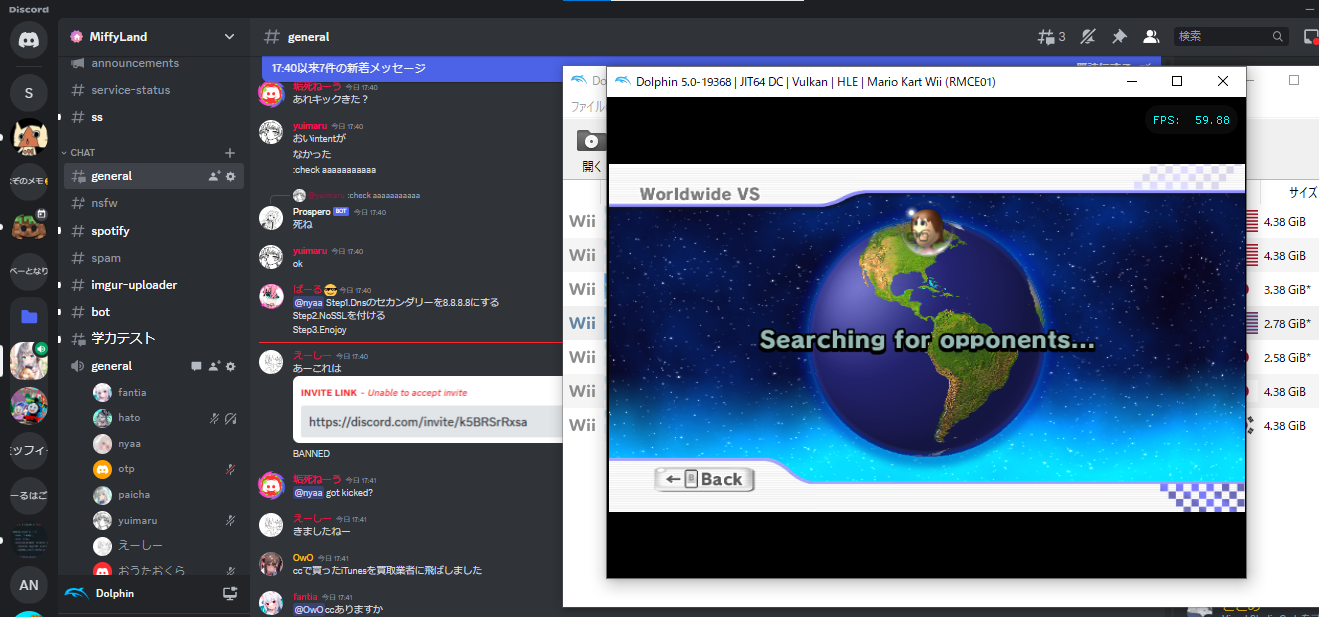
Task: Click the screen share icon beside Dolphin activity
Action: tap(230, 593)
